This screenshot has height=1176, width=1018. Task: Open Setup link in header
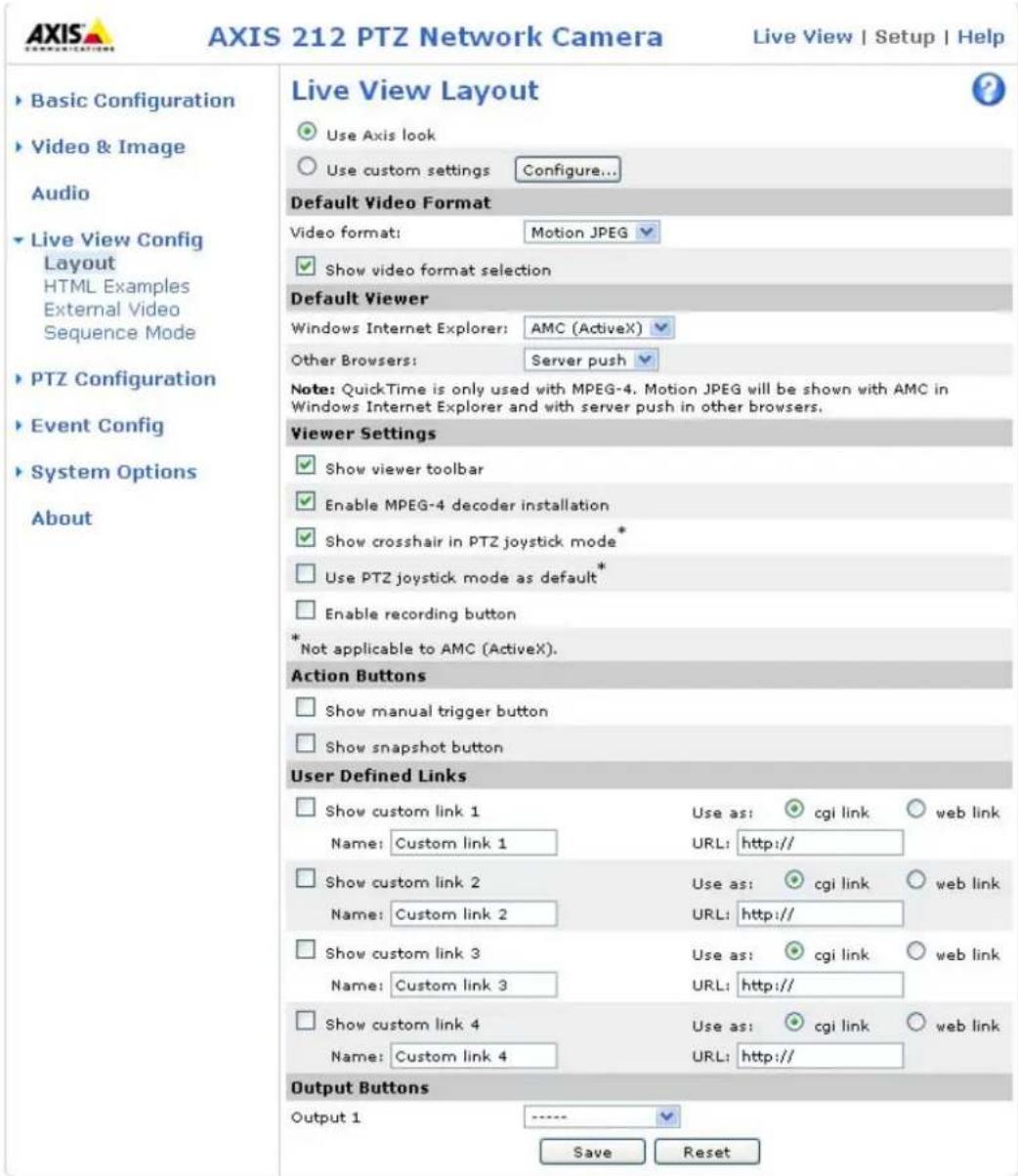(903, 37)
